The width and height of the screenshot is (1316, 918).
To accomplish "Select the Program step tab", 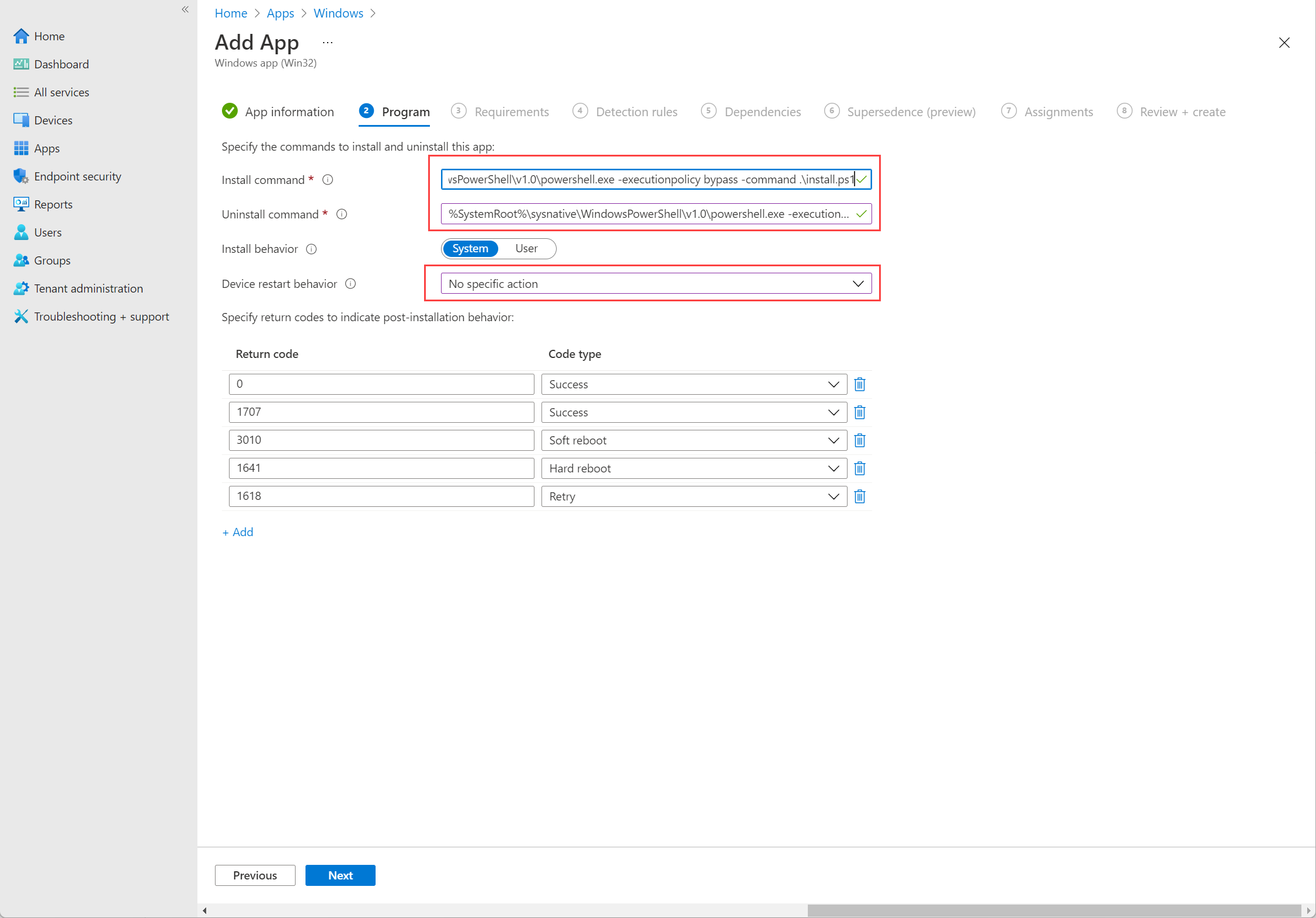I will 394,112.
